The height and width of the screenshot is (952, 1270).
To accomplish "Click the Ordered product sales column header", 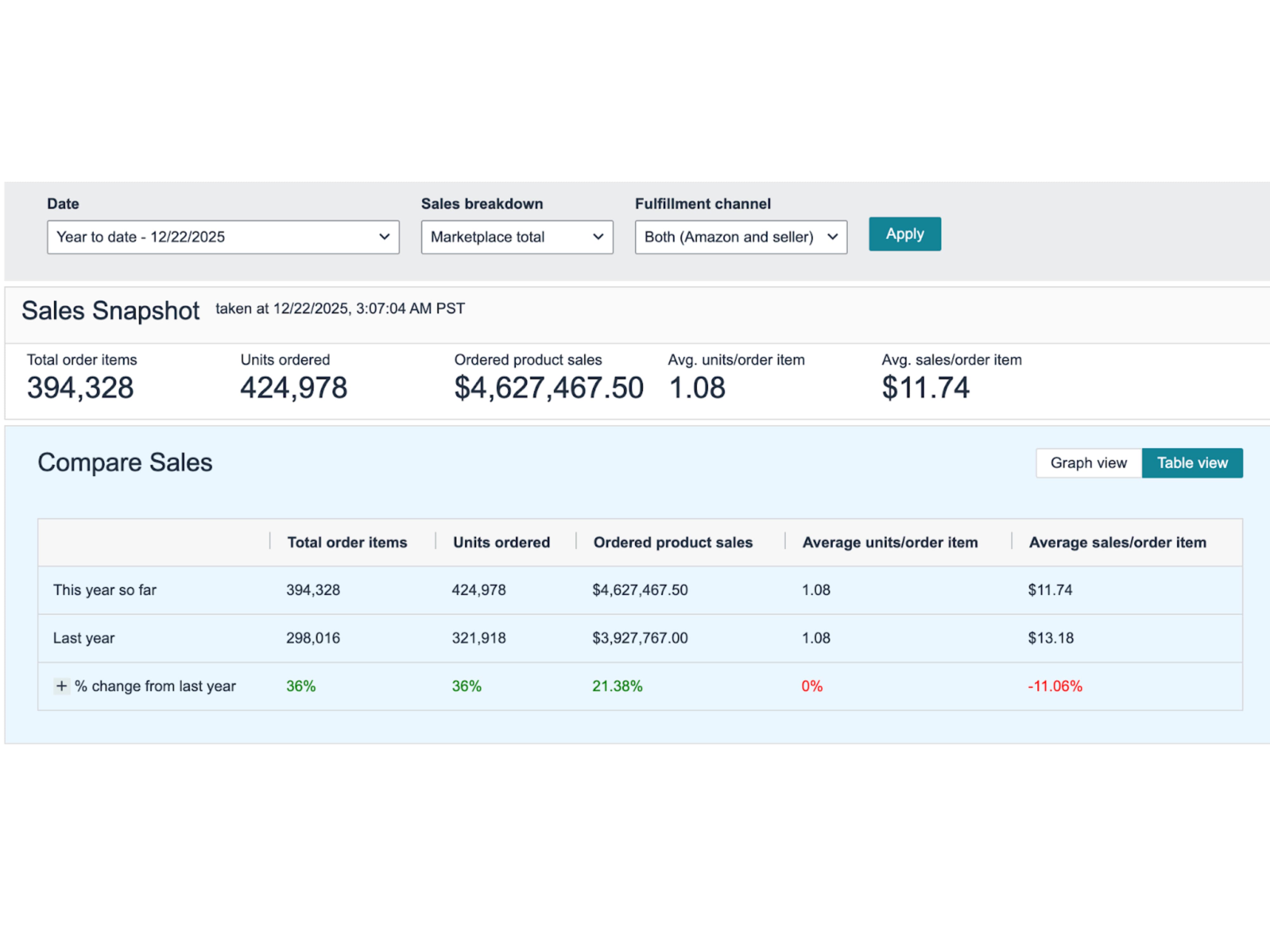I will click(672, 542).
